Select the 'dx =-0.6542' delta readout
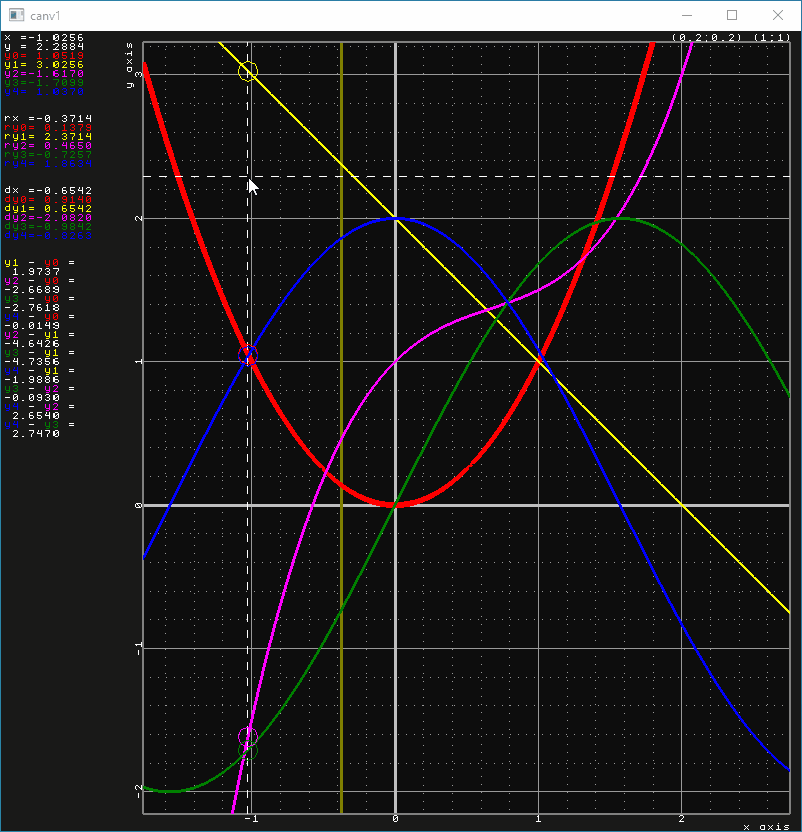The width and height of the screenshot is (802, 832). point(48,190)
